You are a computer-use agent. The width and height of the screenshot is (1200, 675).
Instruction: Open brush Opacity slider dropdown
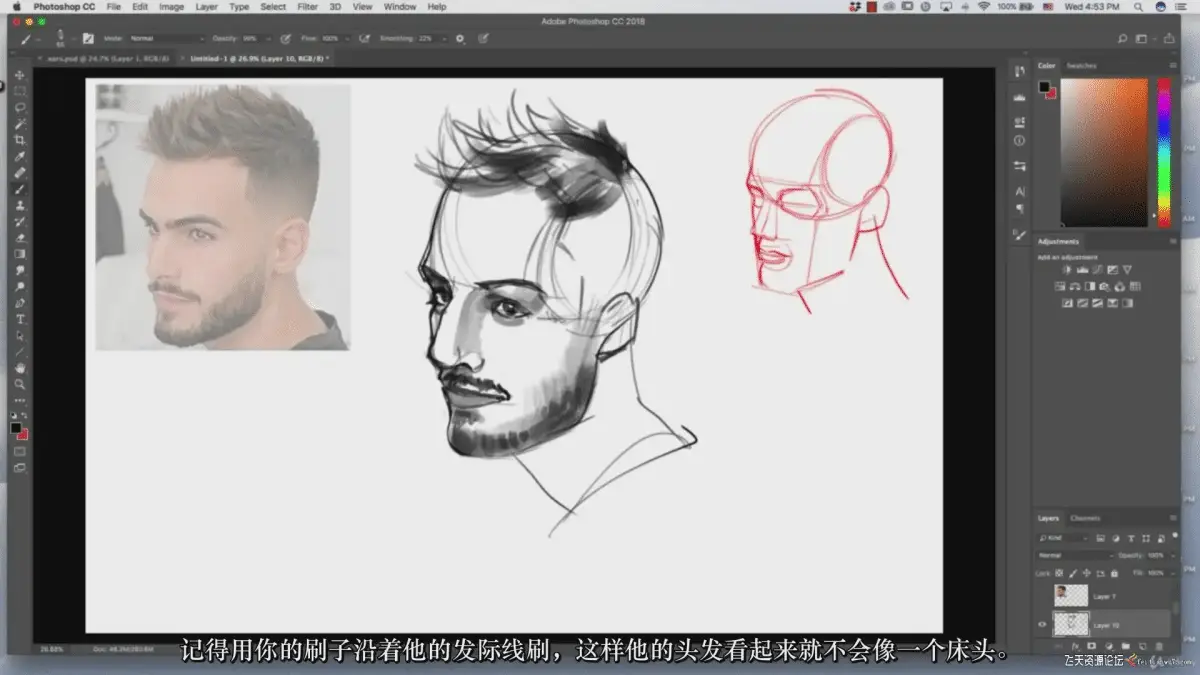click(269, 39)
